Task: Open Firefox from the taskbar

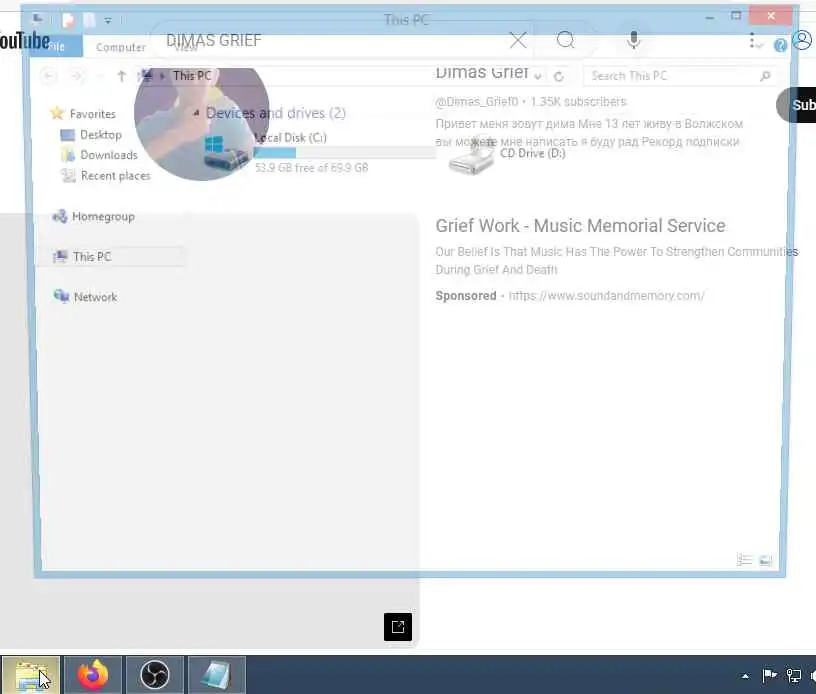Action: 93,675
